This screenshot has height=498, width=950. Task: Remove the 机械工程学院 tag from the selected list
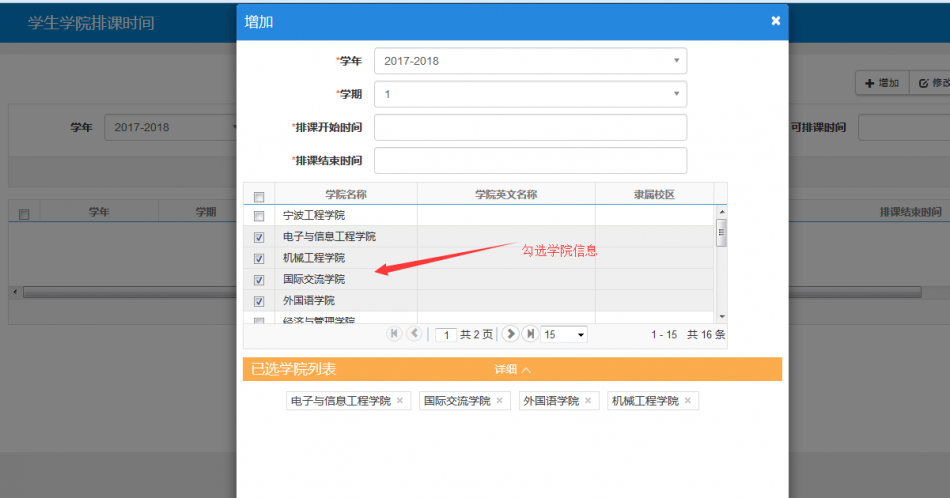pyautogui.click(x=688, y=401)
